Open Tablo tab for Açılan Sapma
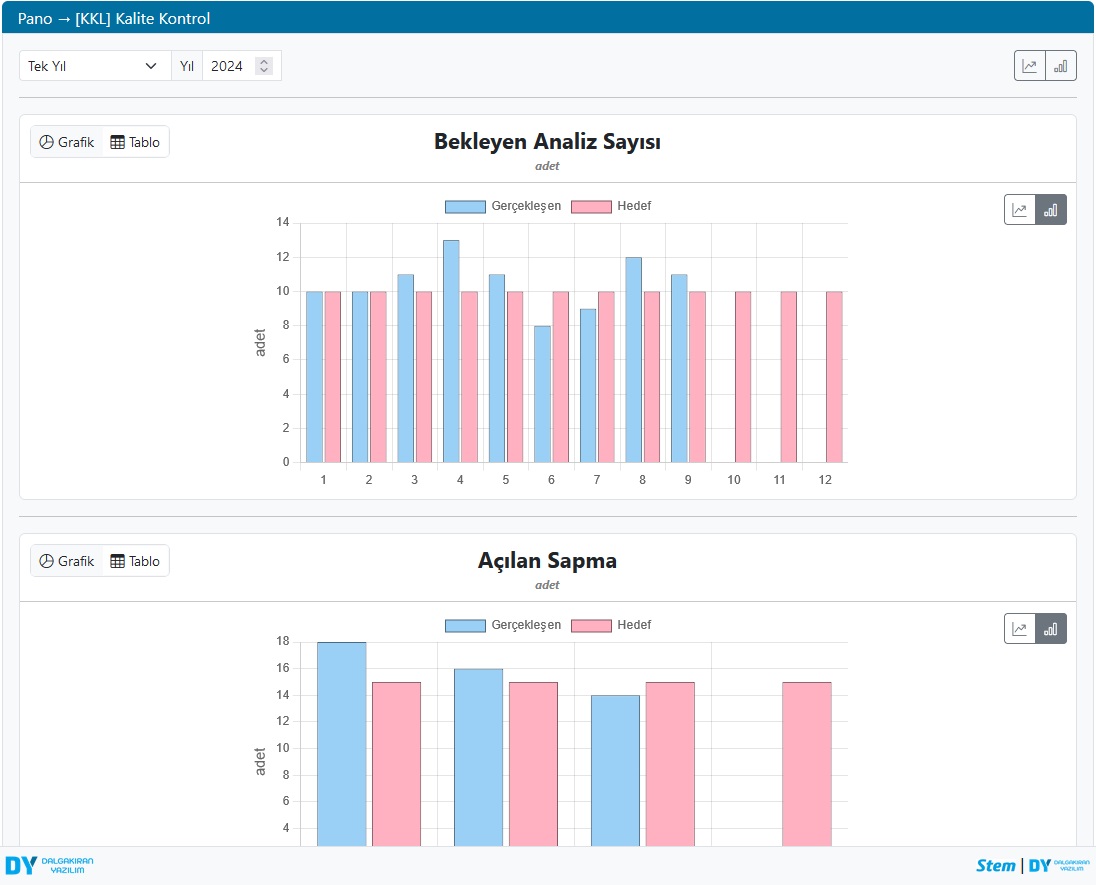Viewport: 1096px width, 885px height. pyautogui.click(x=135, y=561)
